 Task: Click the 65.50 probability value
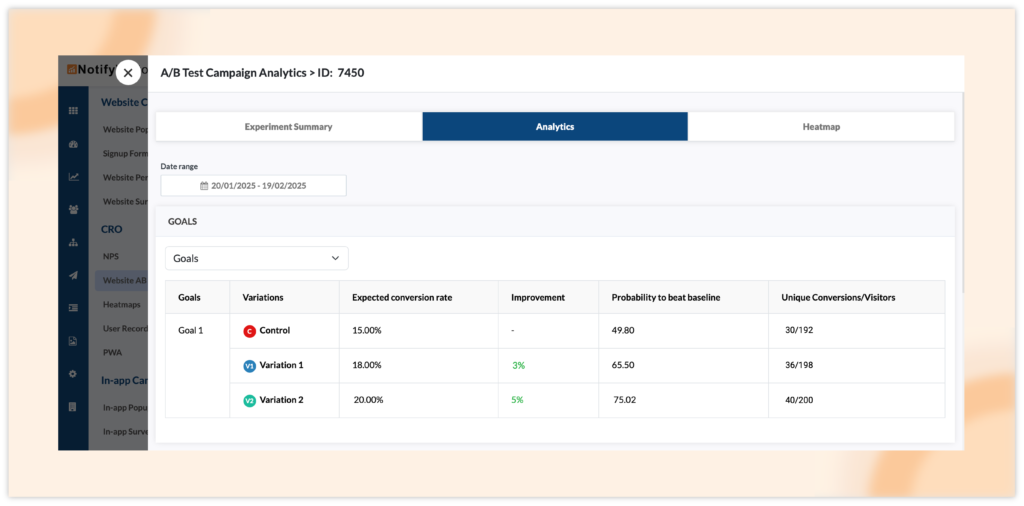pos(623,365)
